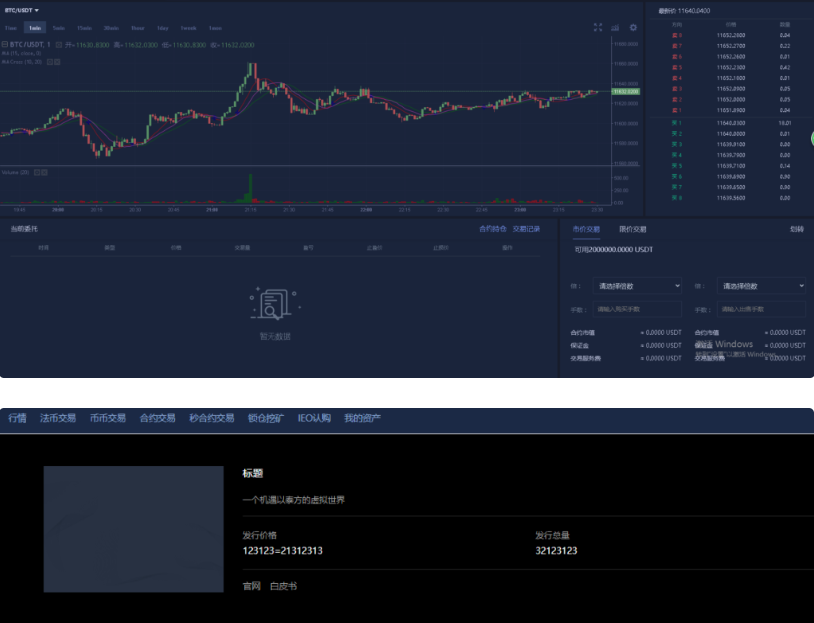Click the current price label on chart axis
Viewport: 814px width, 623px height.
click(626, 92)
